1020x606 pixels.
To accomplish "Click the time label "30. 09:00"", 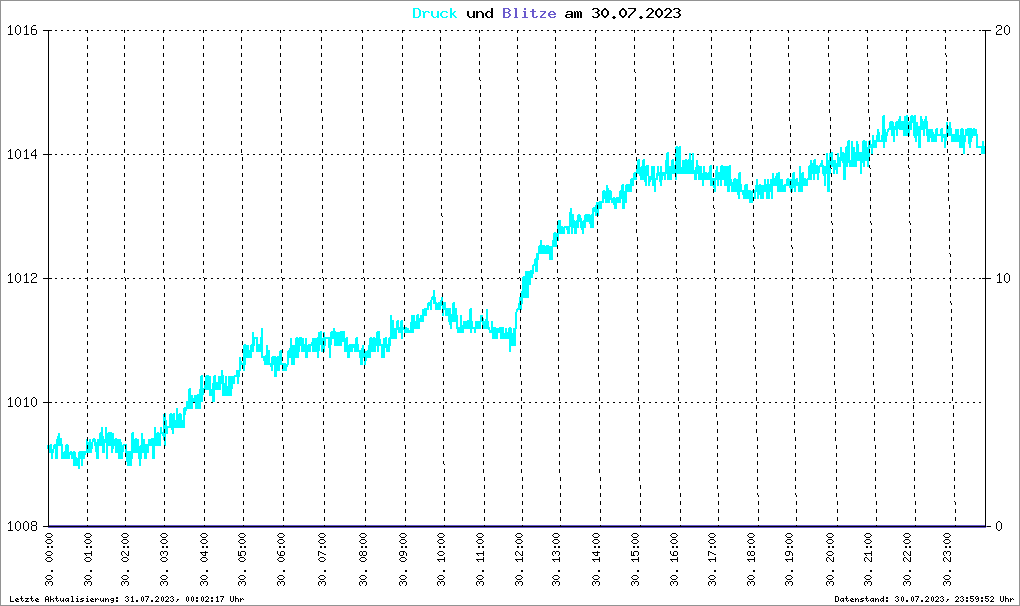I will [x=403, y=559].
